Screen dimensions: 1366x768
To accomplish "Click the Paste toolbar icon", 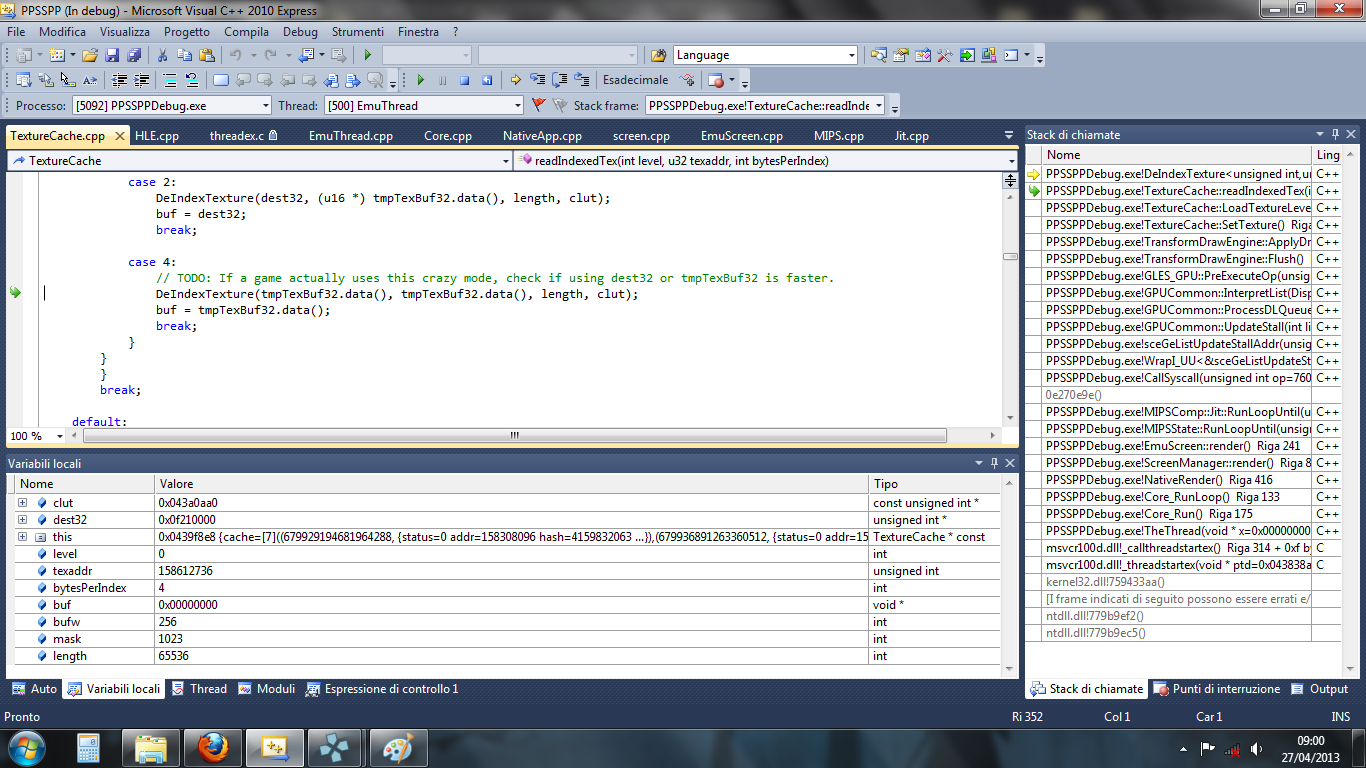I will pos(206,55).
